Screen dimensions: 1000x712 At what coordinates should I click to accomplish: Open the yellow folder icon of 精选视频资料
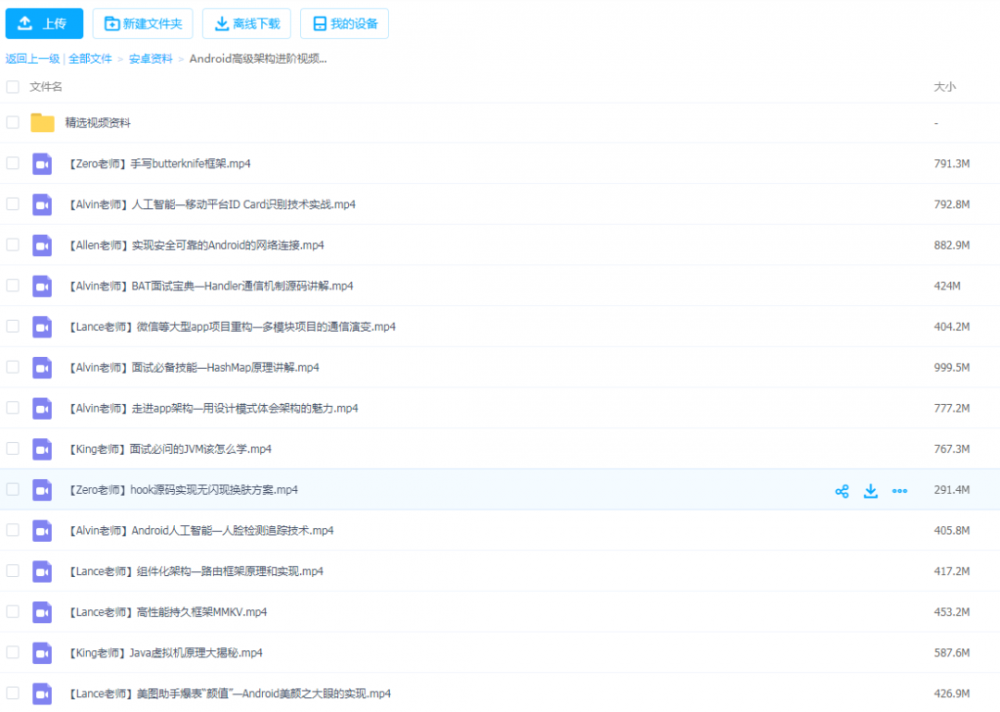click(41, 122)
